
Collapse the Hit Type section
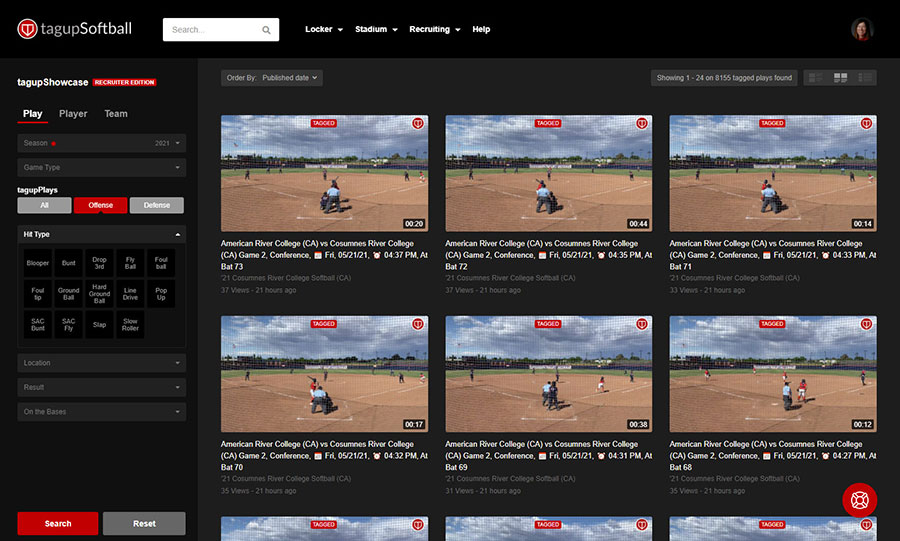coord(102,234)
